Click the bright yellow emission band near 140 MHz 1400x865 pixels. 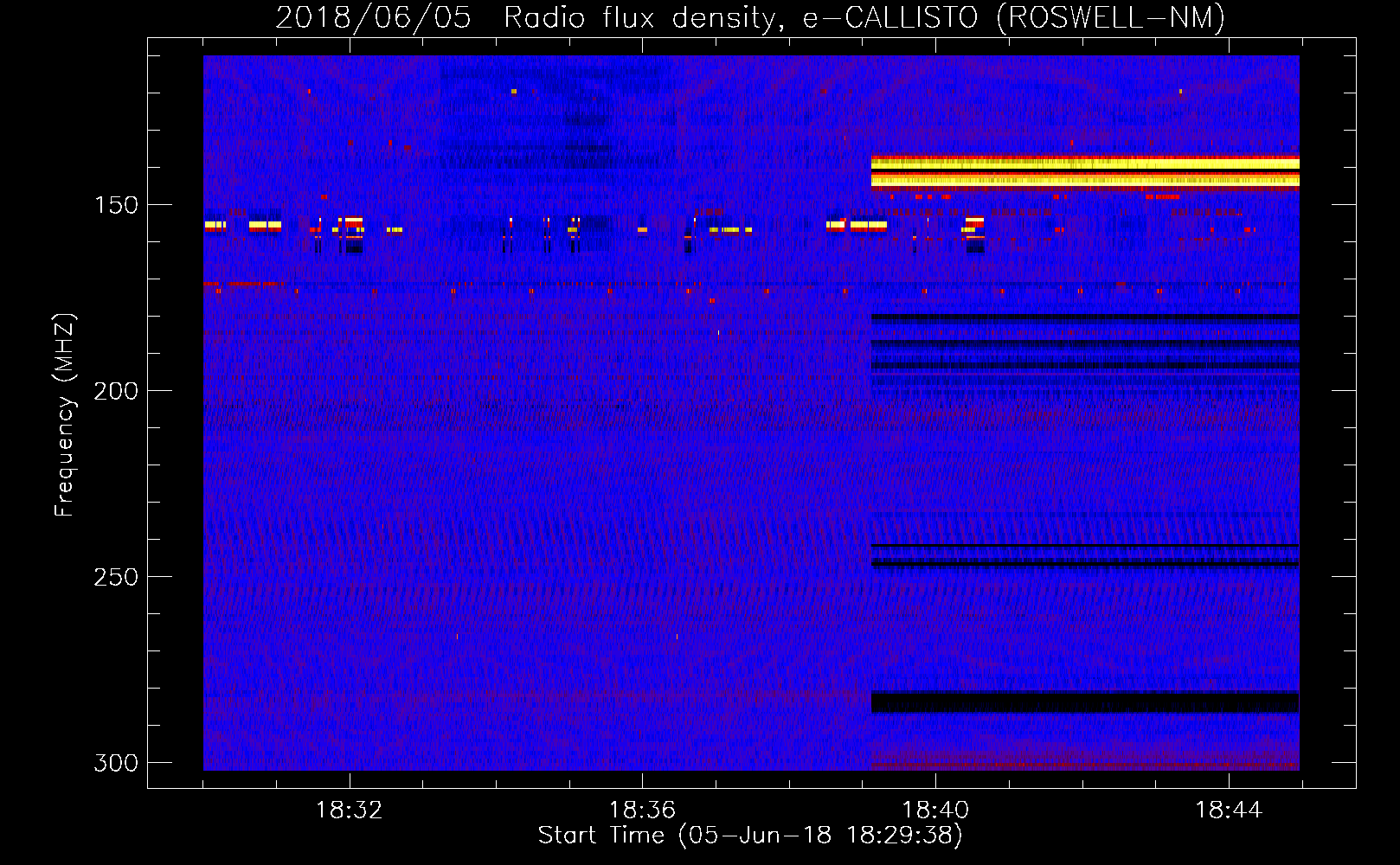[x=1085, y=172]
